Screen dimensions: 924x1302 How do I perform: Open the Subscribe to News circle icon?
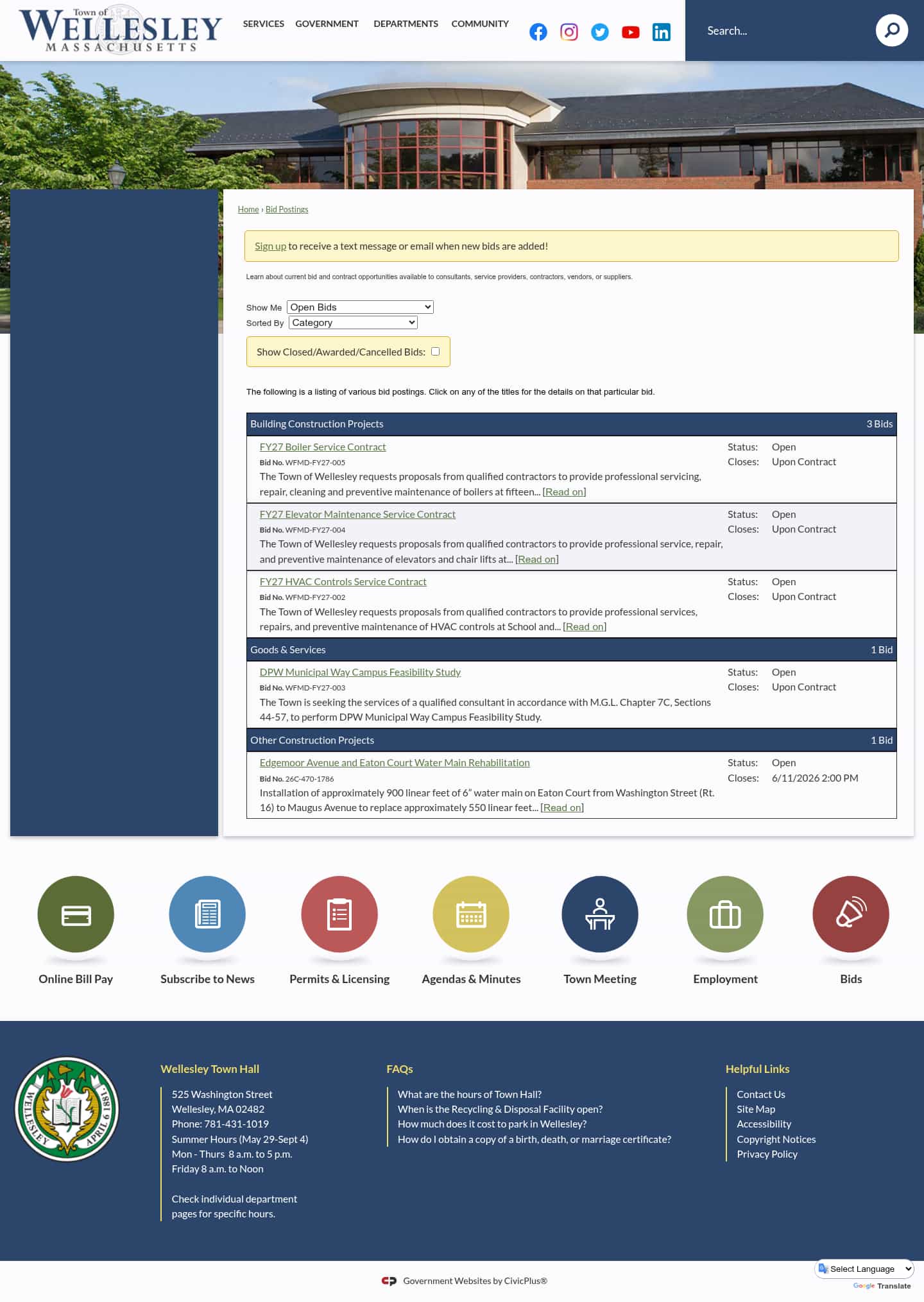207,914
